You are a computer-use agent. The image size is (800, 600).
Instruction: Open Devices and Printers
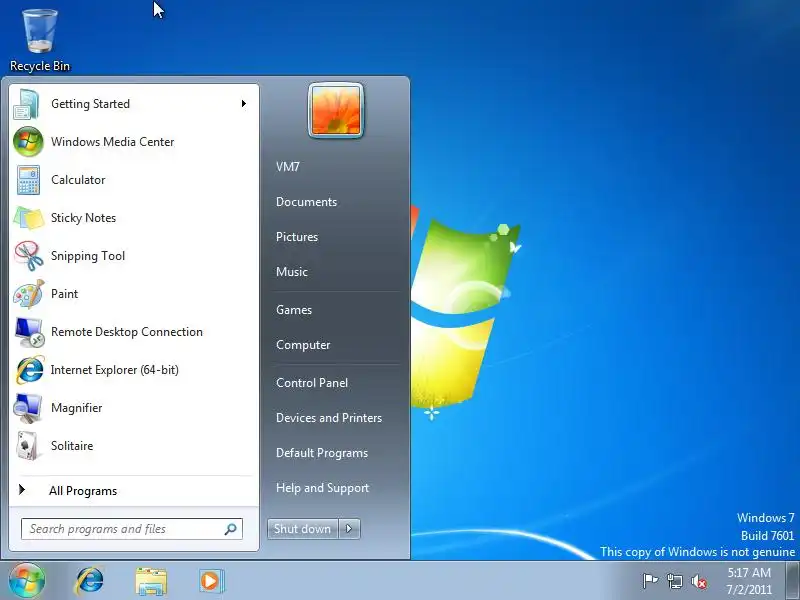329,418
